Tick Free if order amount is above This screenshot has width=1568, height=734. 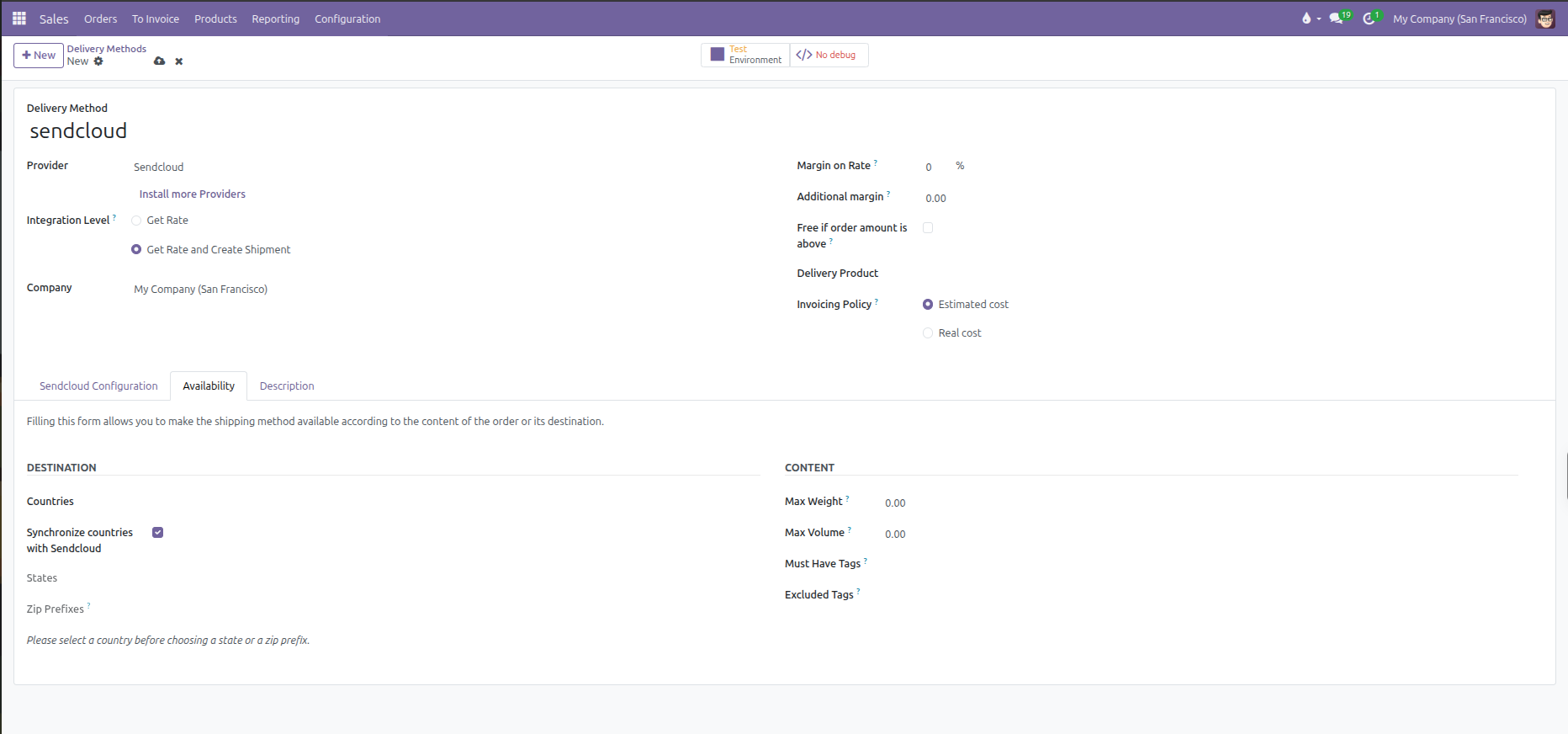(x=928, y=228)
